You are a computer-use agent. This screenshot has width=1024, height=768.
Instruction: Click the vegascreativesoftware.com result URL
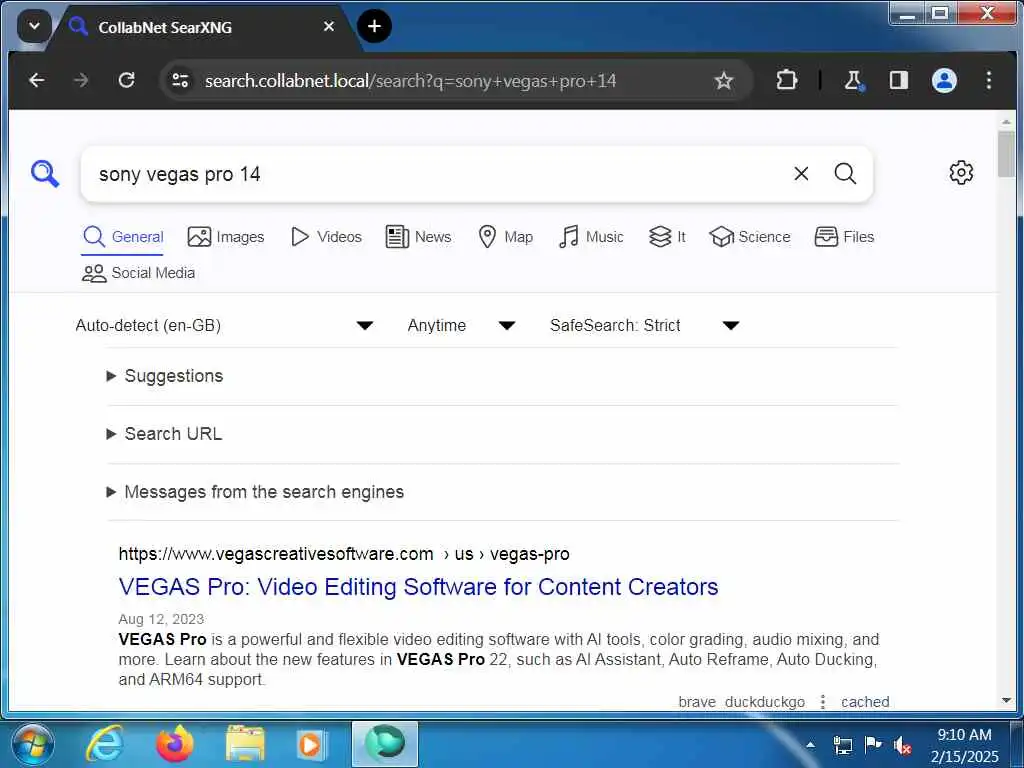point(344,554)
